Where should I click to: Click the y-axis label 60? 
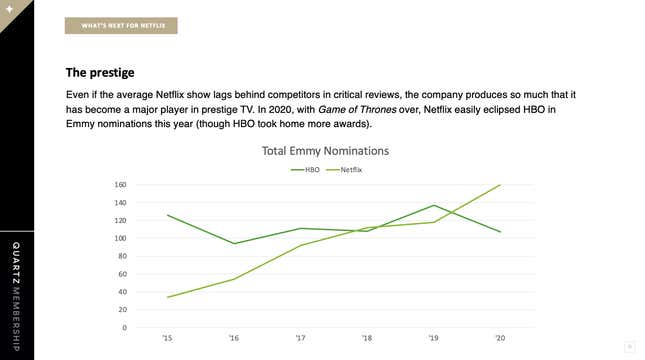tap(122, 274)
